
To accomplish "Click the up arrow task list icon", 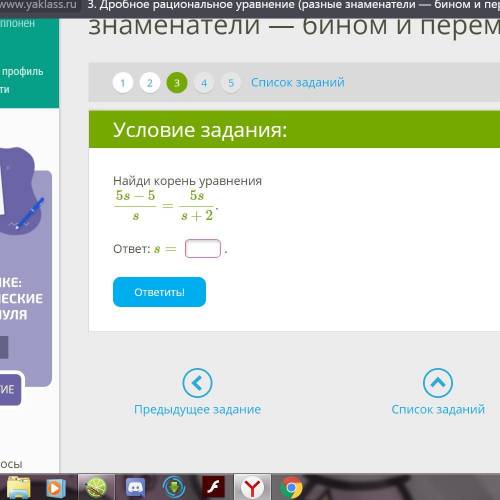I will point(438,383).
